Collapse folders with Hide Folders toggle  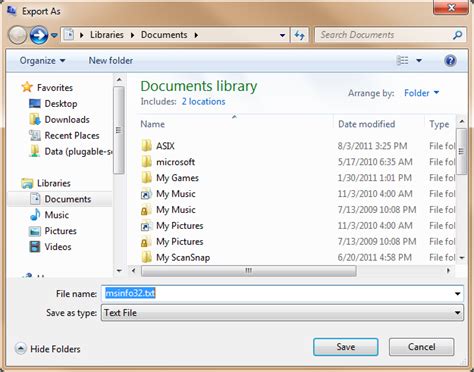coord(48,349)
